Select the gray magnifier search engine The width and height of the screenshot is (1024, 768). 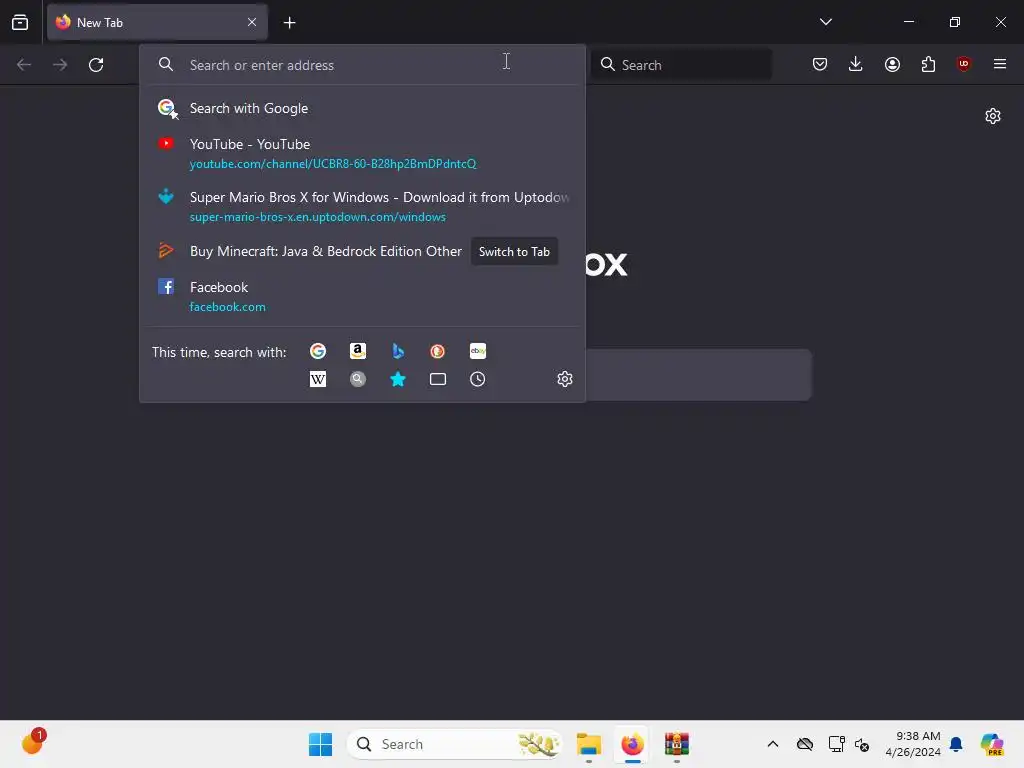(x=358, y=379)
